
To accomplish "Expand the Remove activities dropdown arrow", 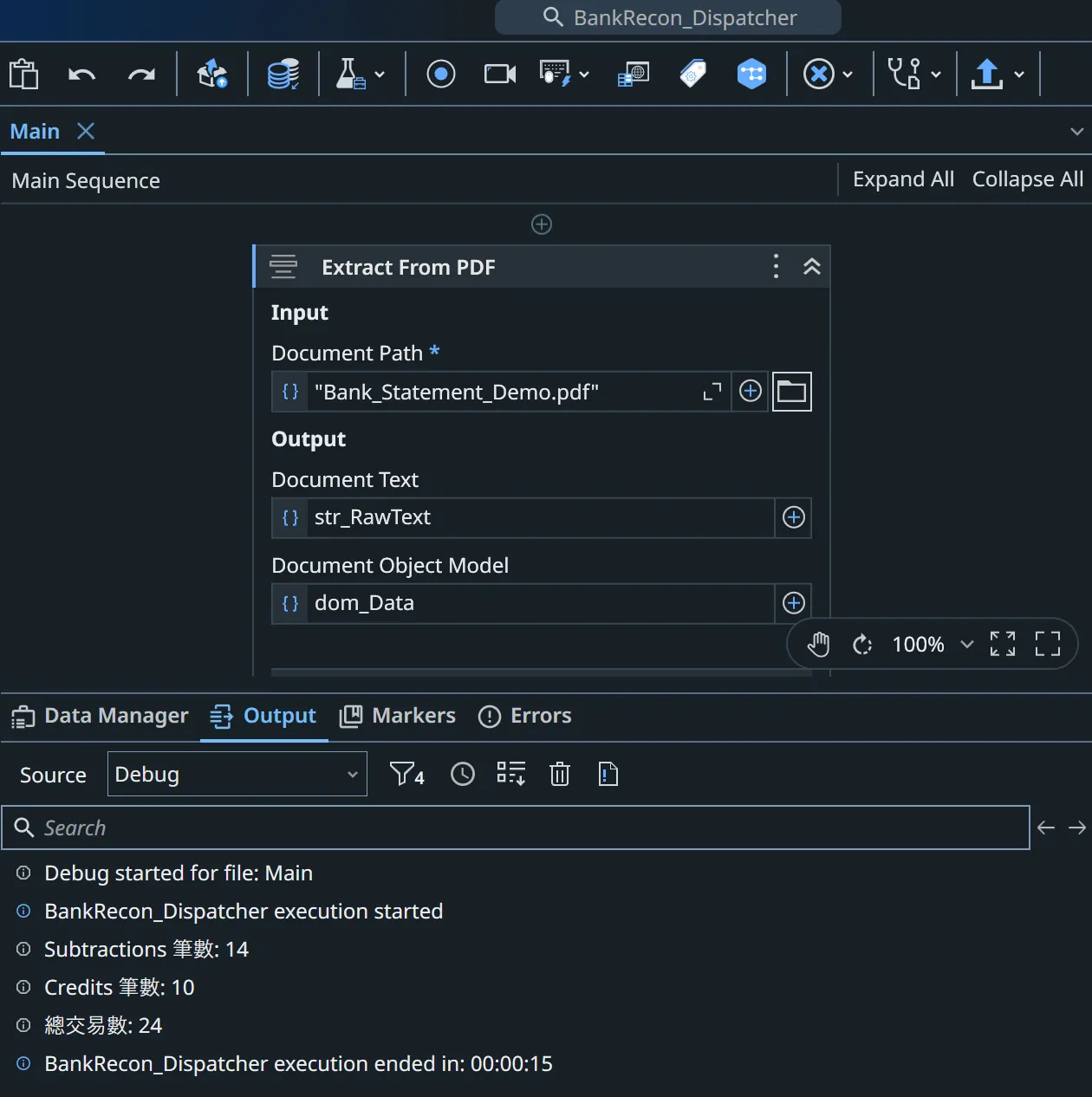I will tap(848, 74).
